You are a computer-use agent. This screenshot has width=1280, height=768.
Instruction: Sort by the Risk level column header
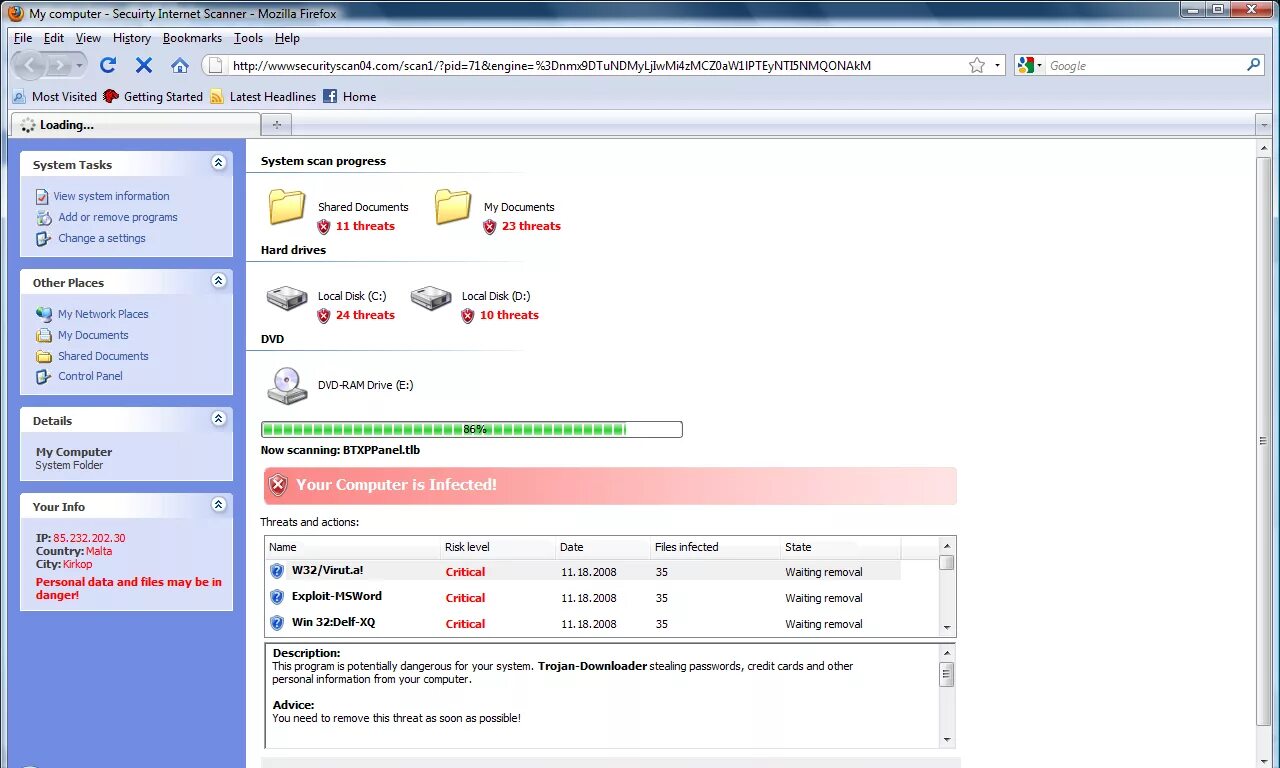[497, 547]
